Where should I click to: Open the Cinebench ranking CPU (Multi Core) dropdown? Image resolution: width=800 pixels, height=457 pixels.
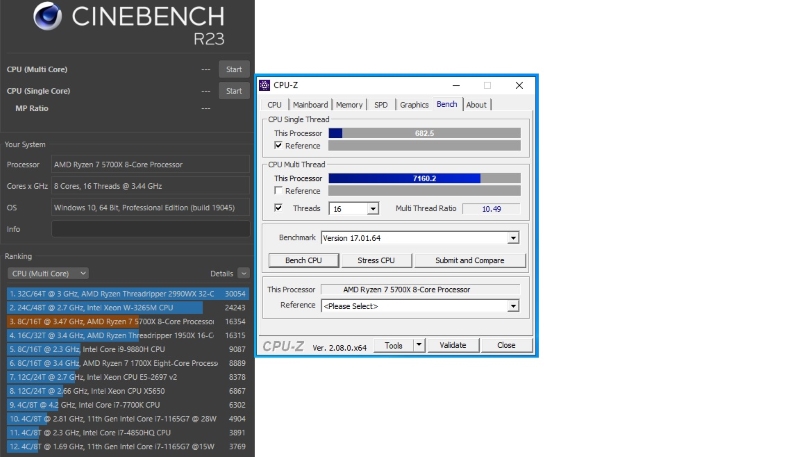tap(48, 273)
